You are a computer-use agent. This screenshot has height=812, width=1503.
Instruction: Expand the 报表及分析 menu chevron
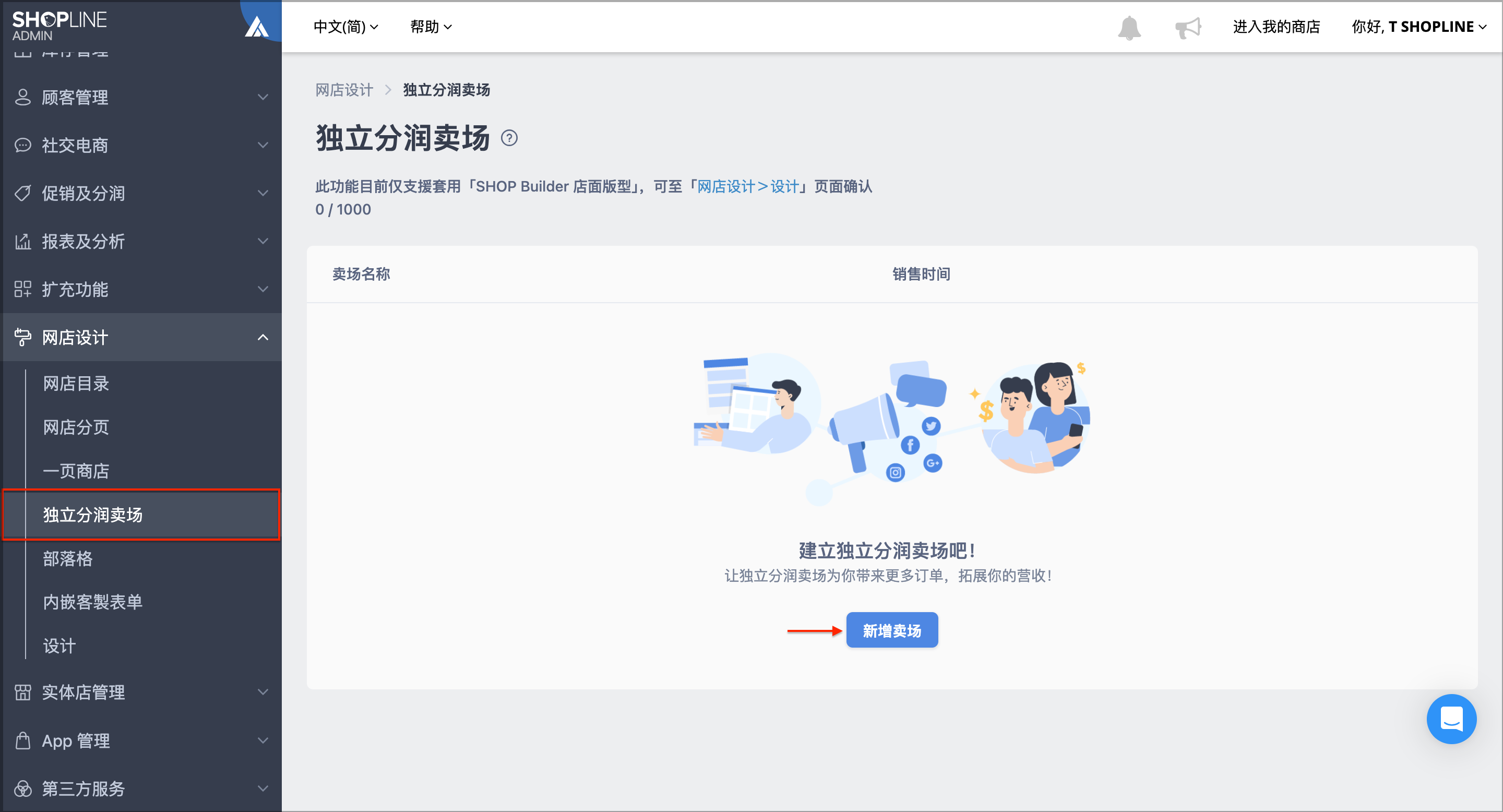click(263, 241)
